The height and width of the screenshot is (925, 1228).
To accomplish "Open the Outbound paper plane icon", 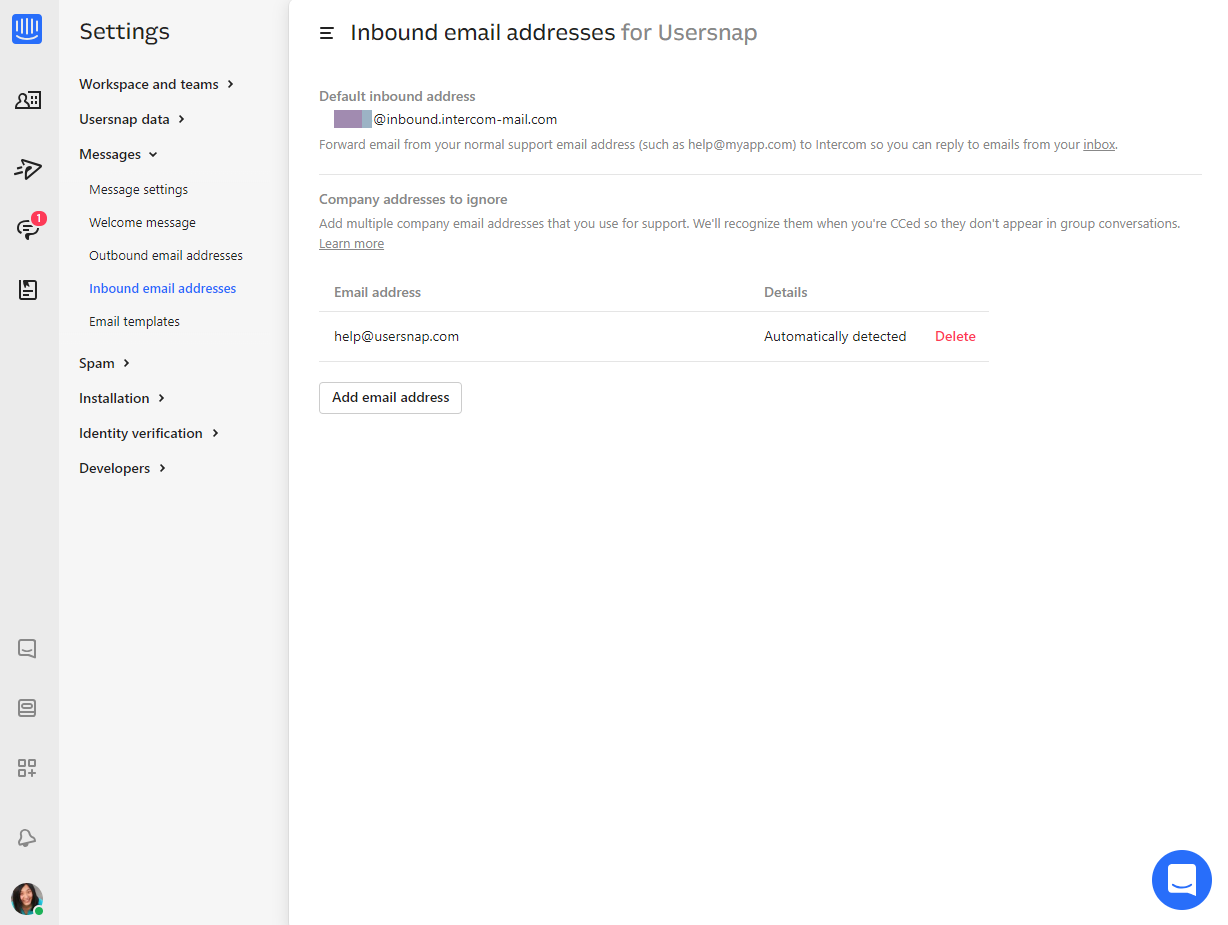I will point(28,169).
